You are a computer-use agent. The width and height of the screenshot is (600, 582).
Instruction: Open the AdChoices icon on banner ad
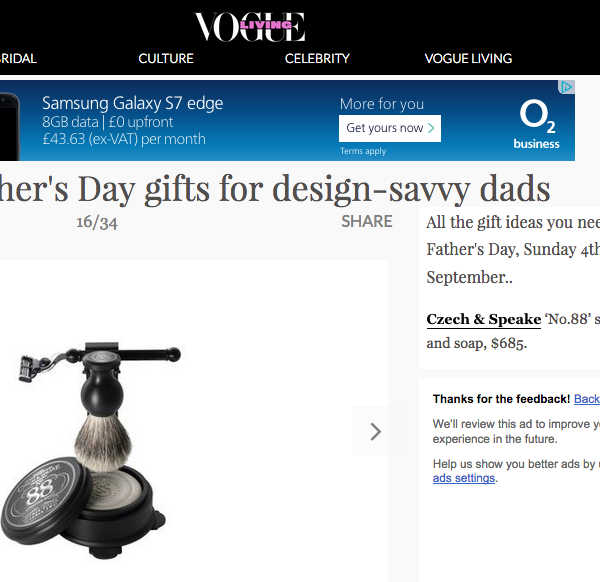coord(567,87)
